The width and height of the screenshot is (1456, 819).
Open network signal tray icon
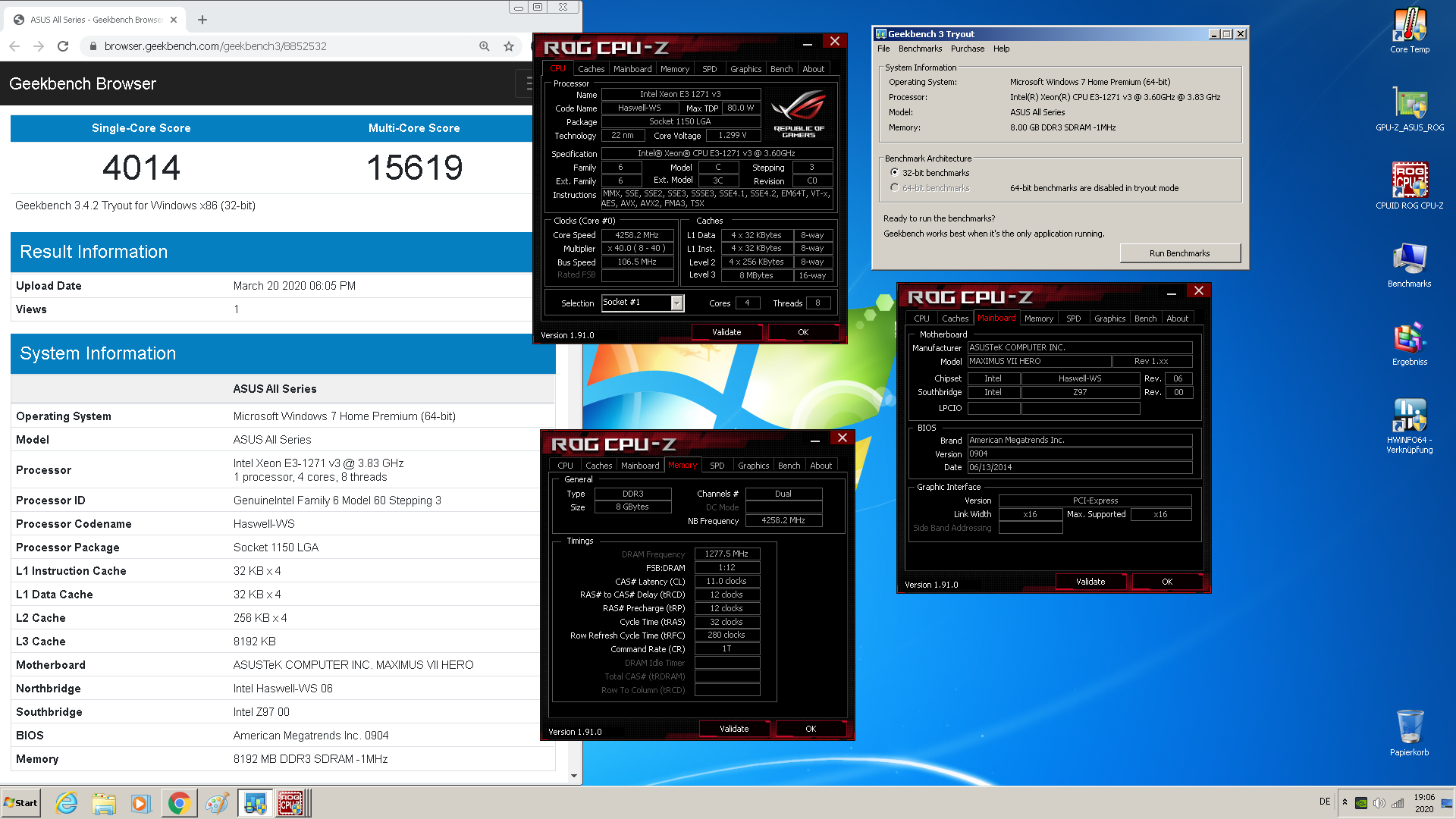click(1398, 803)
